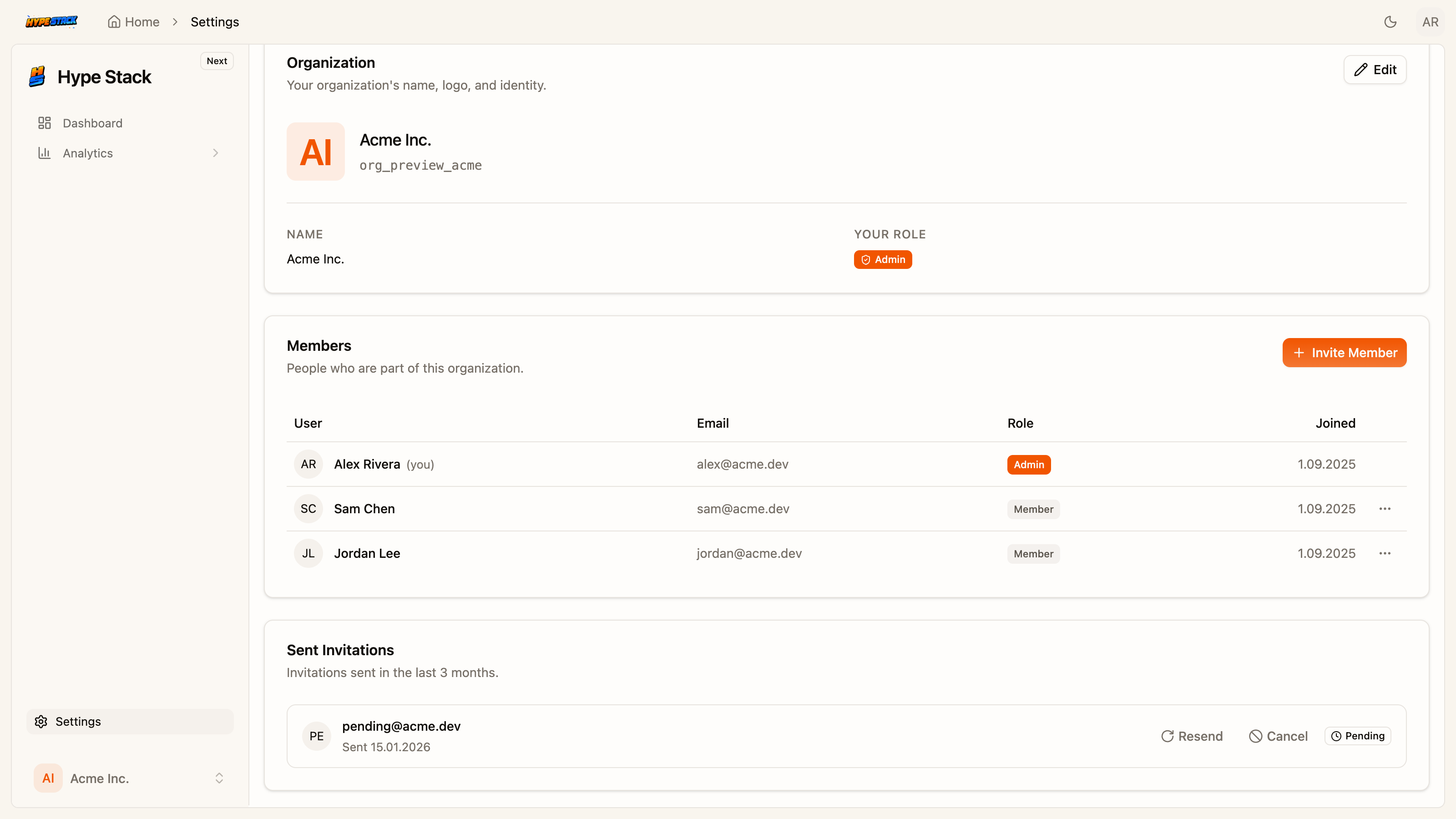Click Settings in the breadcrumb
The image size is (1456, 819).
(x=215, y=21)
